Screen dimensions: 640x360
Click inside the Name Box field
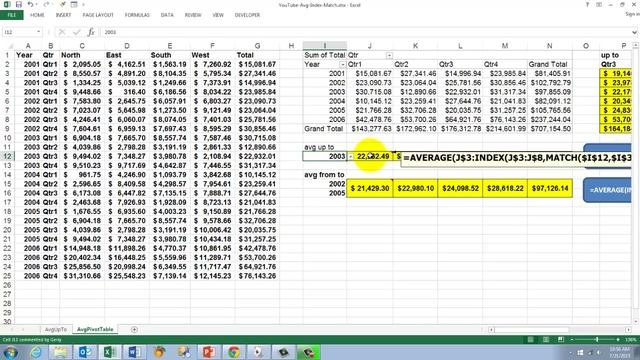point(19,32)
